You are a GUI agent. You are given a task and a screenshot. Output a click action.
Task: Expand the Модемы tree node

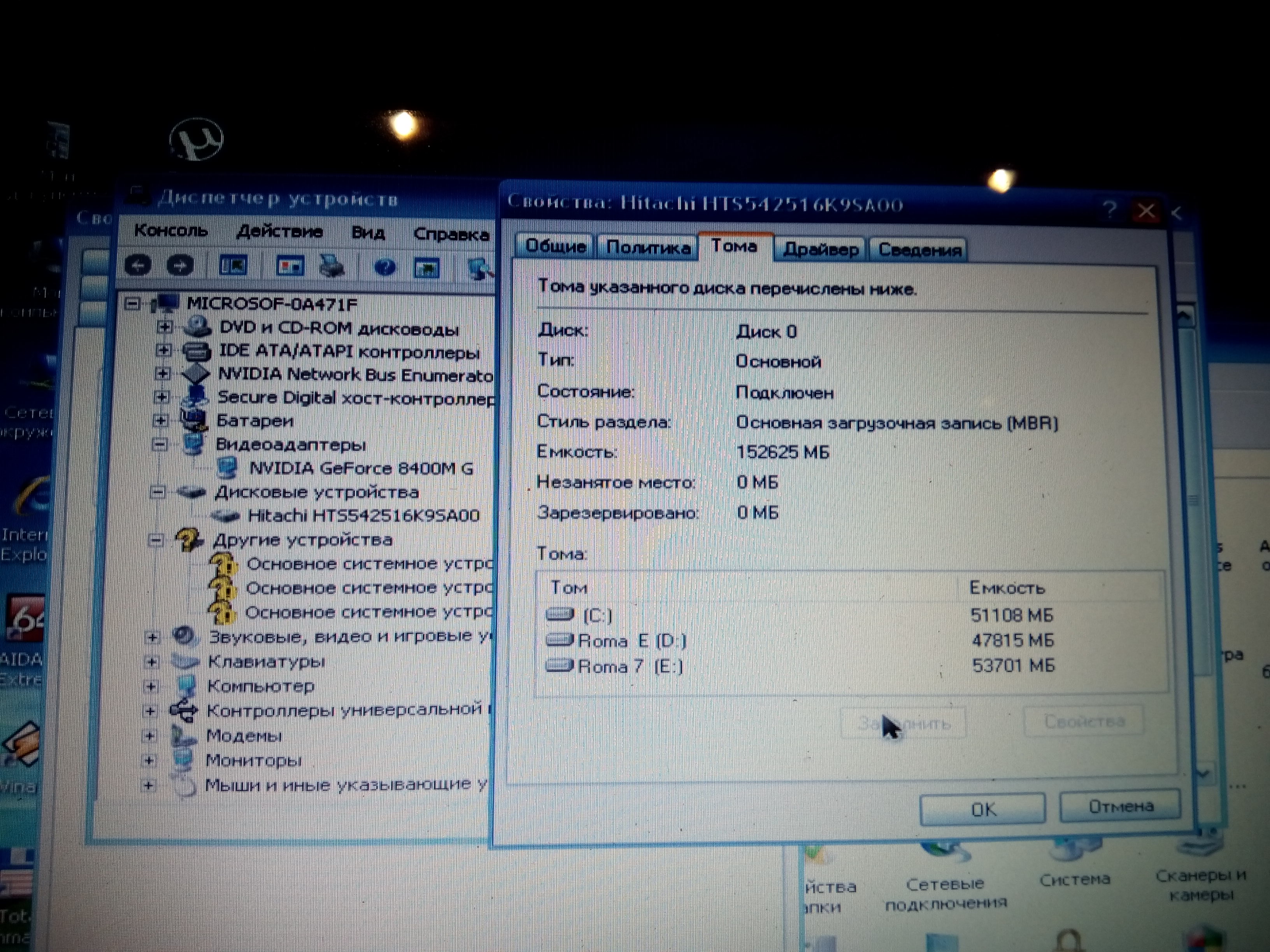[x=150, y=736]
